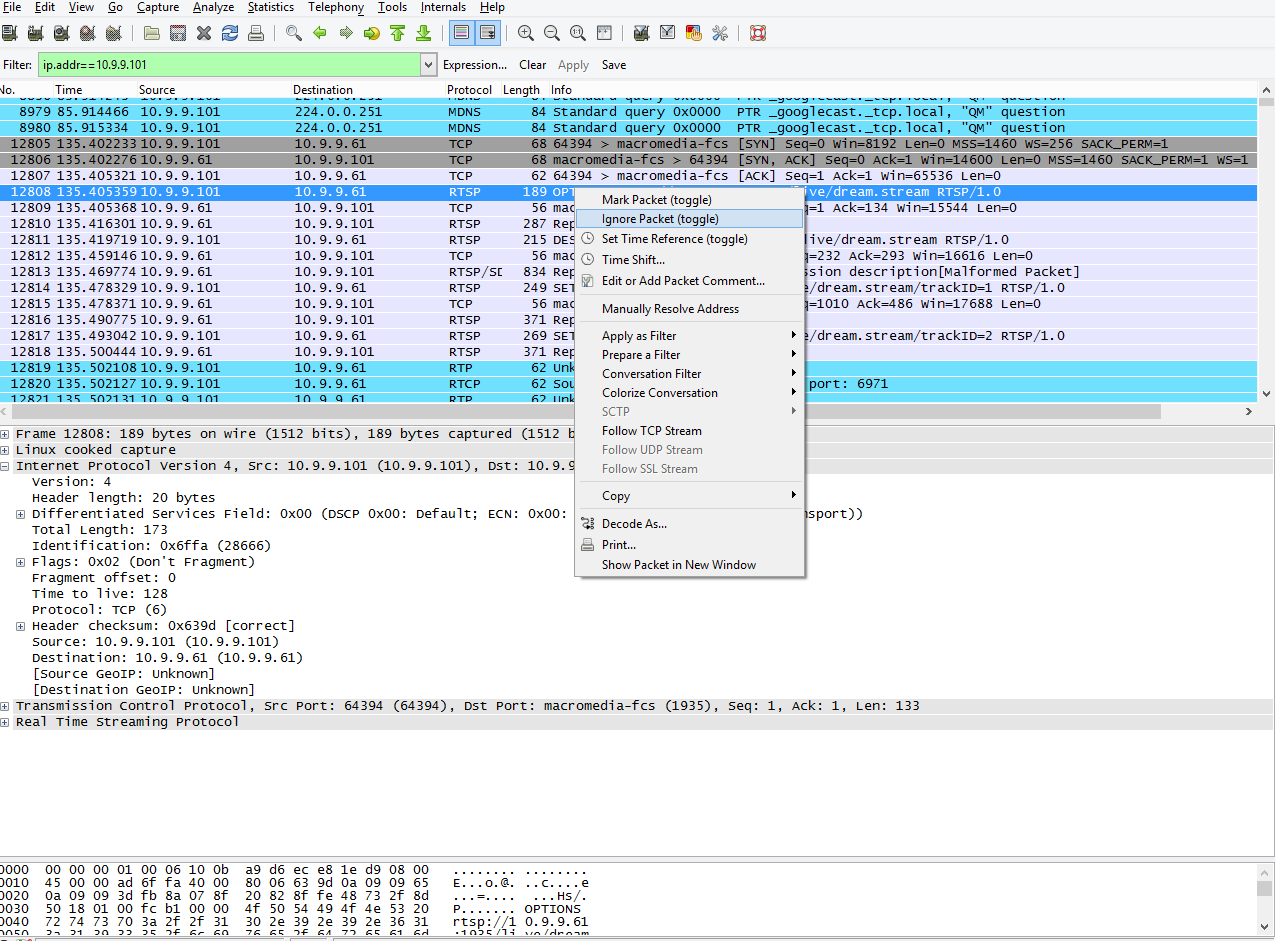
Task: Open the Coloring rules icon
Action: tap(694, 33)
